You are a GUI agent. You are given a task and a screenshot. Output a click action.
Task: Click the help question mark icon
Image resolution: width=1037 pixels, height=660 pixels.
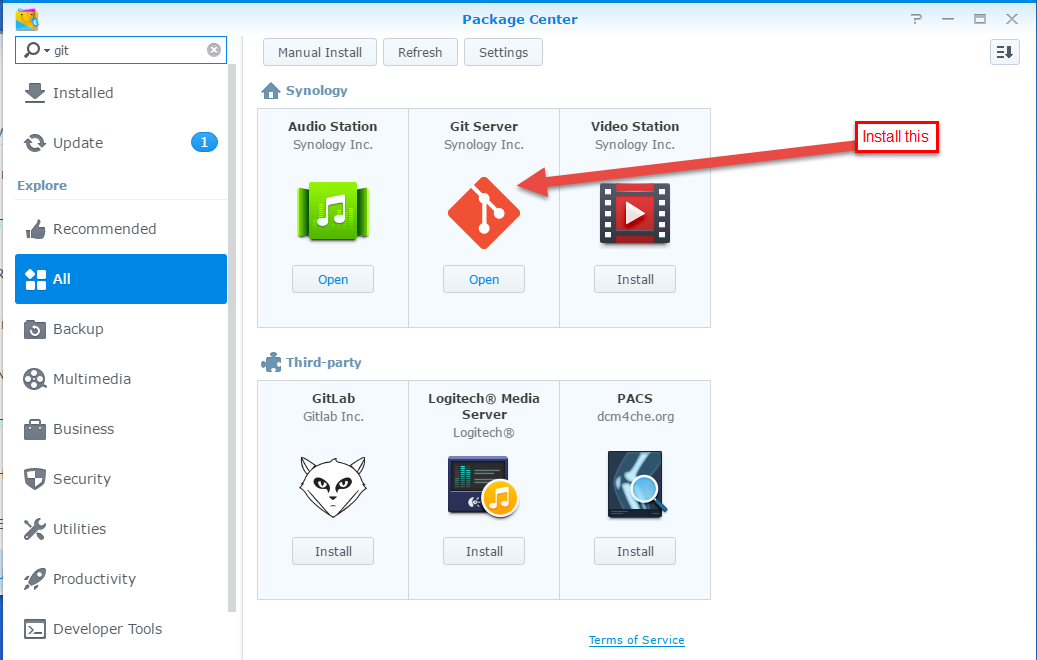pyautogui.click(x=916, y=19)
